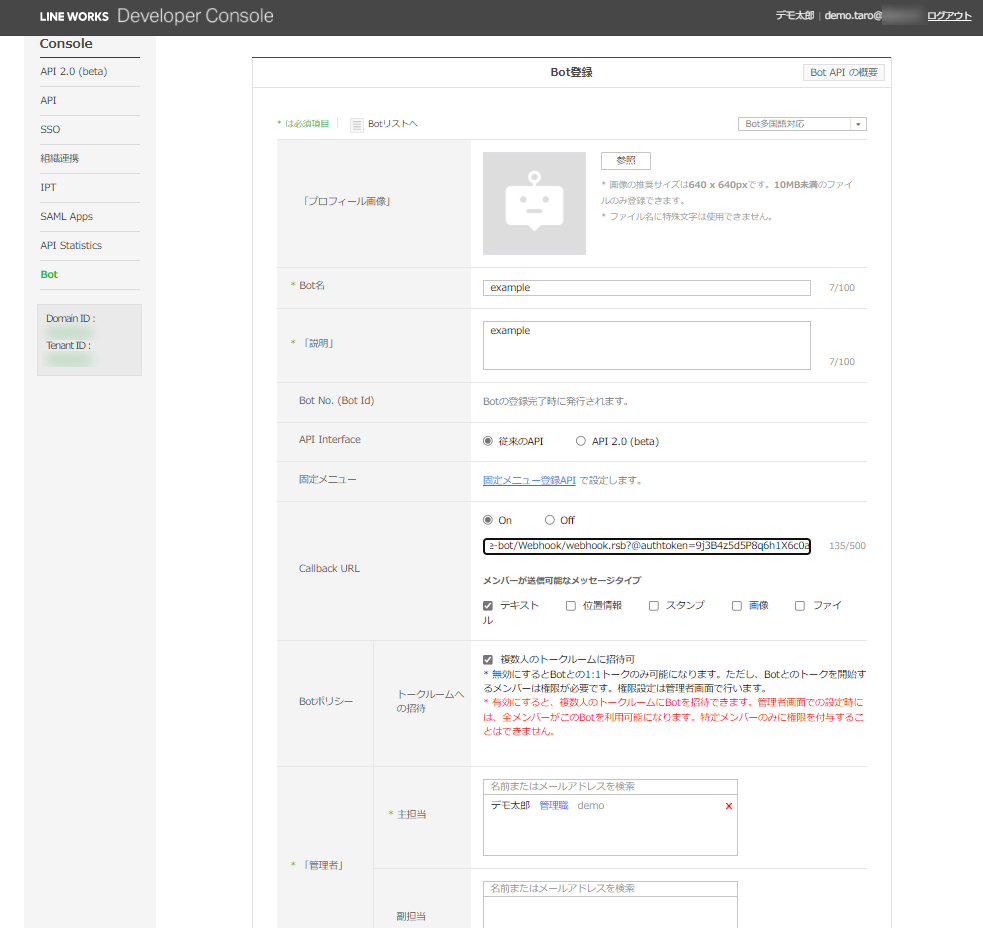Click the Callback URL input field
The width and height of the screenshot is (983, 928).
tap(646, 546)
